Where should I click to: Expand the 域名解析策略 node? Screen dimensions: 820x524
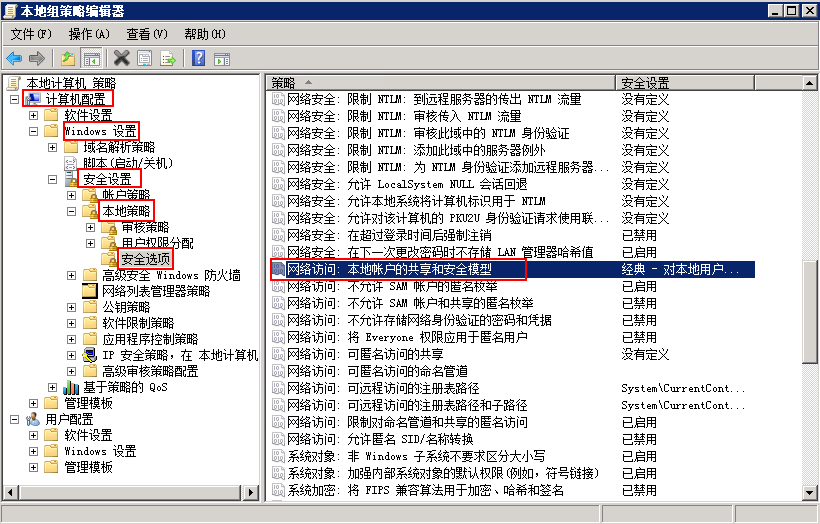coord(52,147)
